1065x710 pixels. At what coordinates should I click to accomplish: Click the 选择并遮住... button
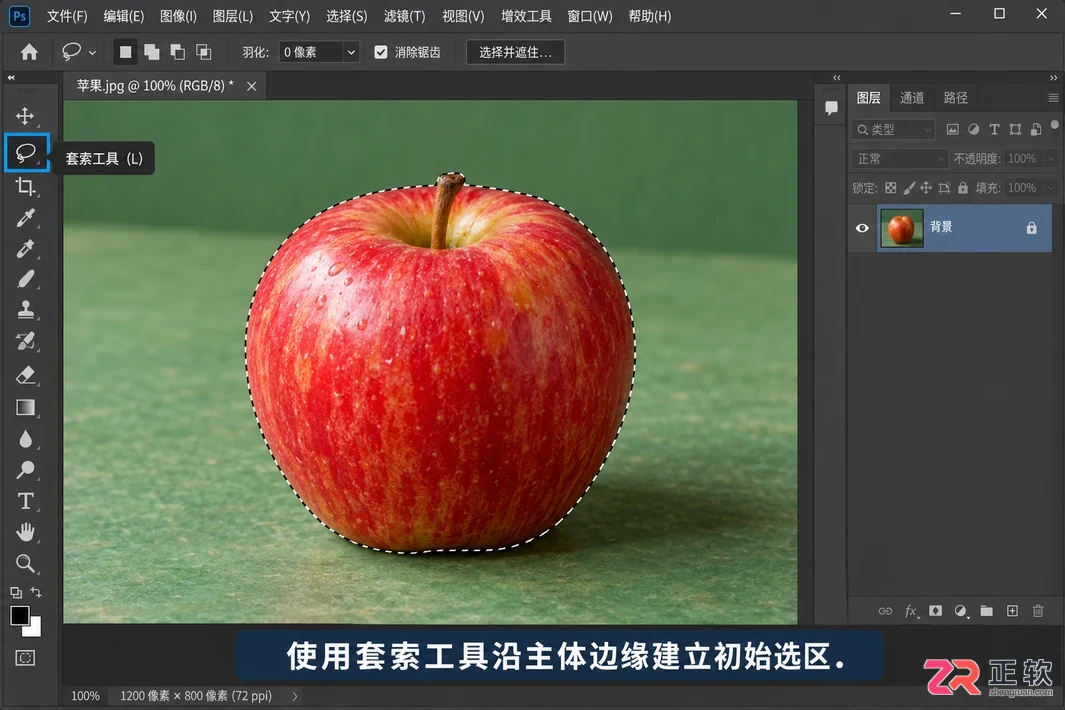pos(516,52)
